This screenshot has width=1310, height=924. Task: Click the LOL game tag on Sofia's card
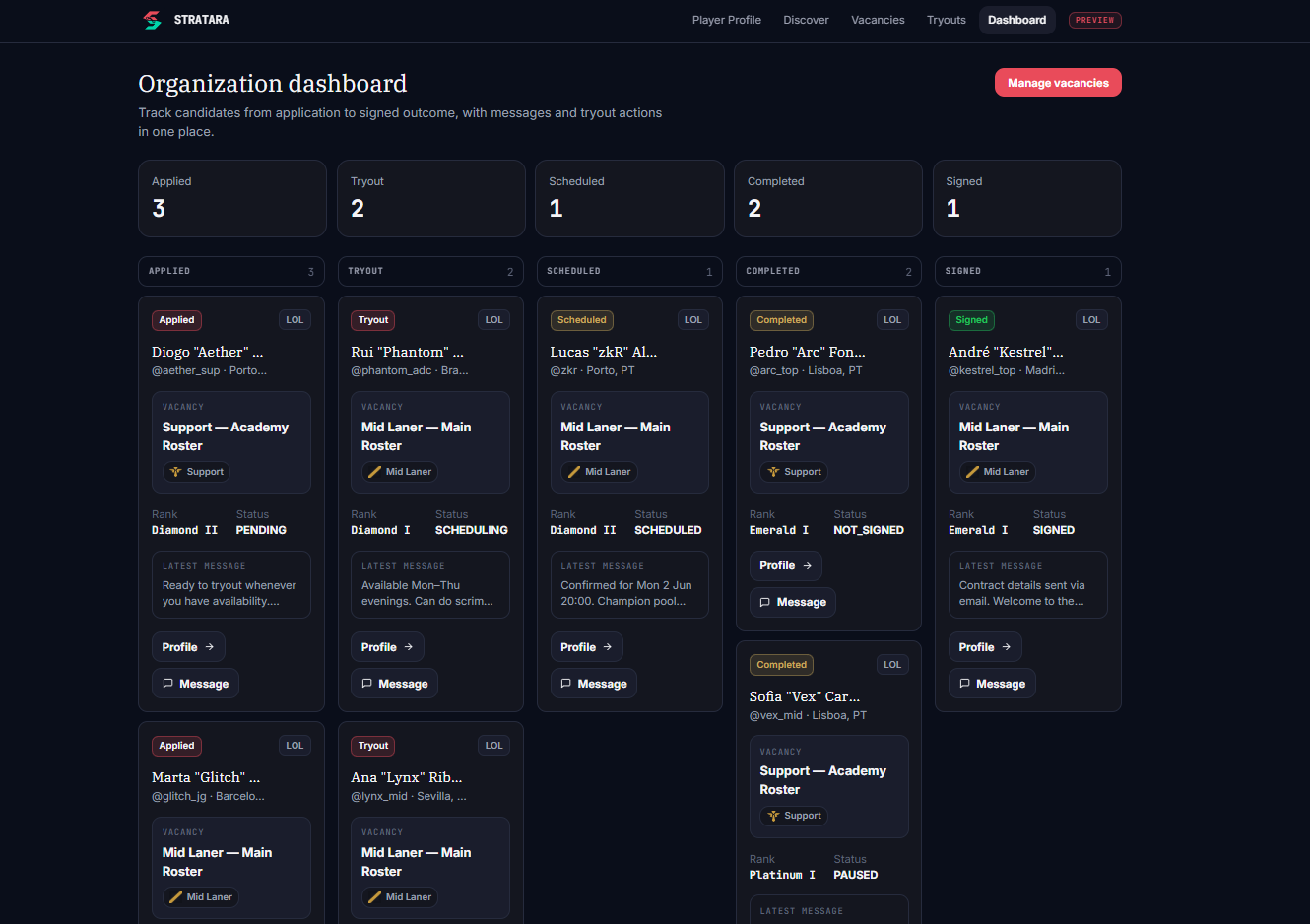point(892,665)
